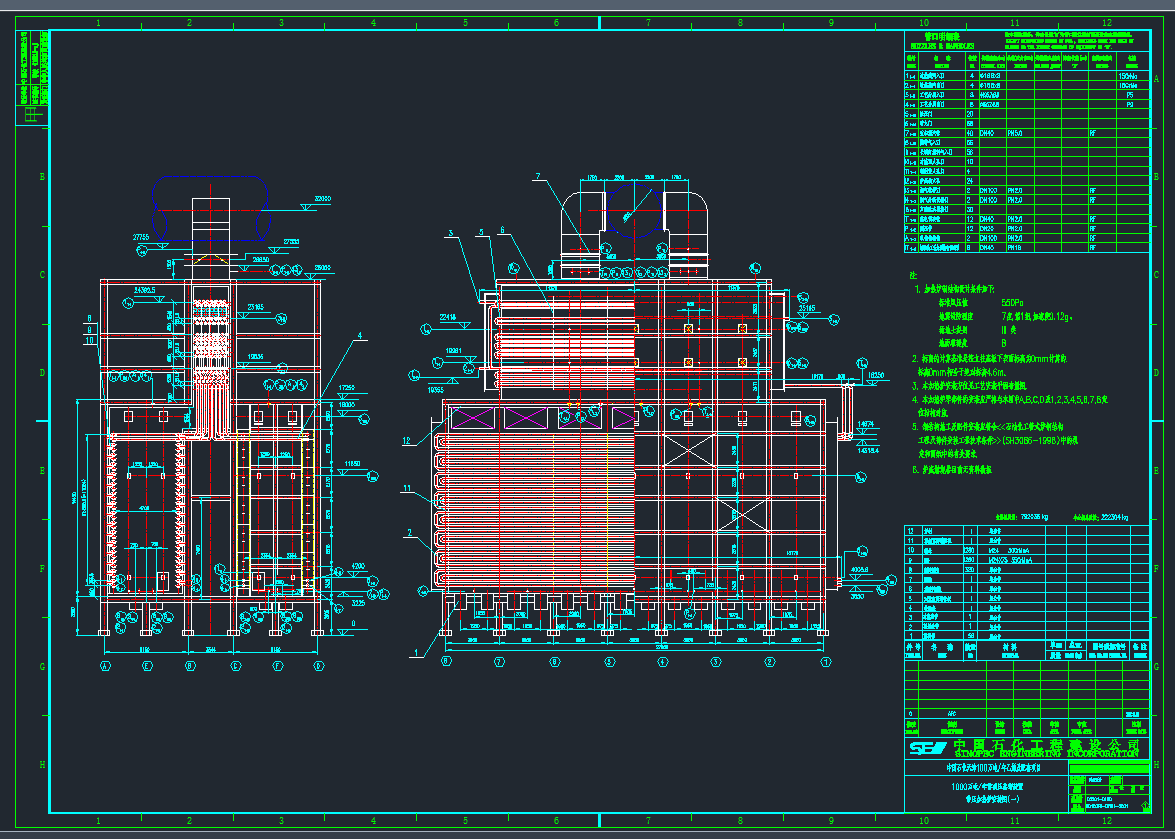
Task: Click callout number 1 at the bottom-left of right view
Action: click(414, 651)
